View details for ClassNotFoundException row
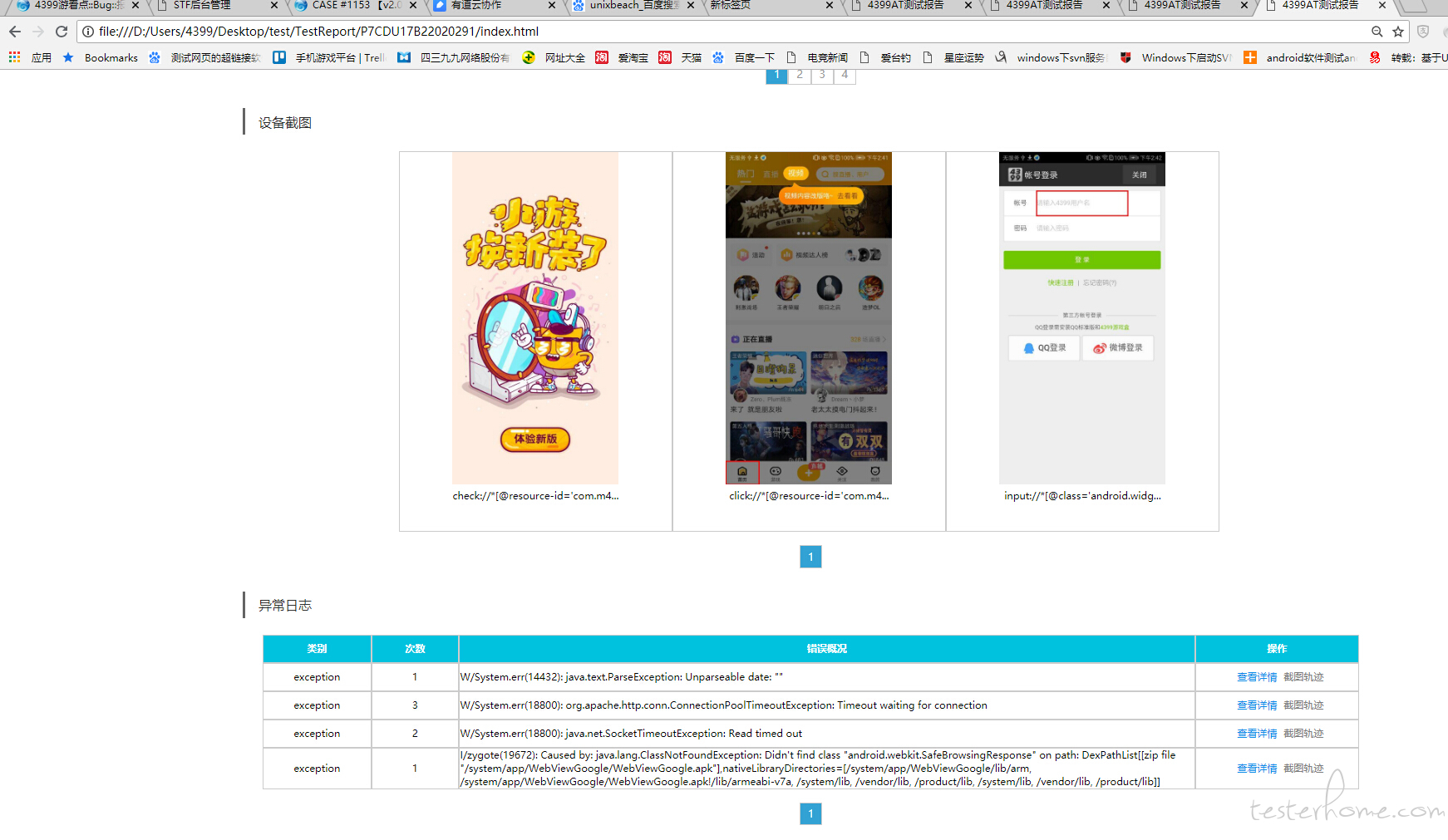1448x840 pixels. [x=1256, y=769]
